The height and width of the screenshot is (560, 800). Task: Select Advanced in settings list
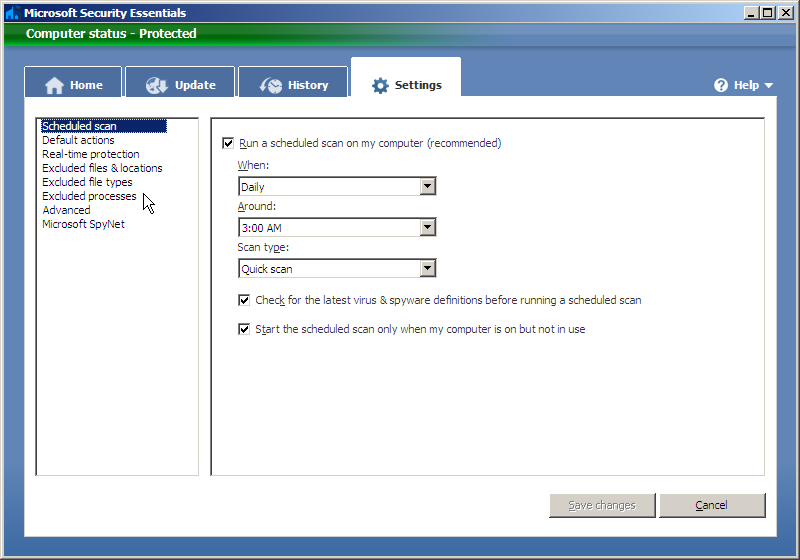coord(66,210)
